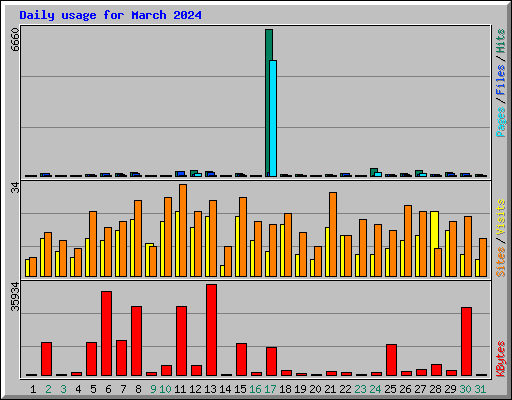This screenshot has width=512, height=400.
Task: Click the orange Visits bar for day 31
Action: tap(483, 257)
